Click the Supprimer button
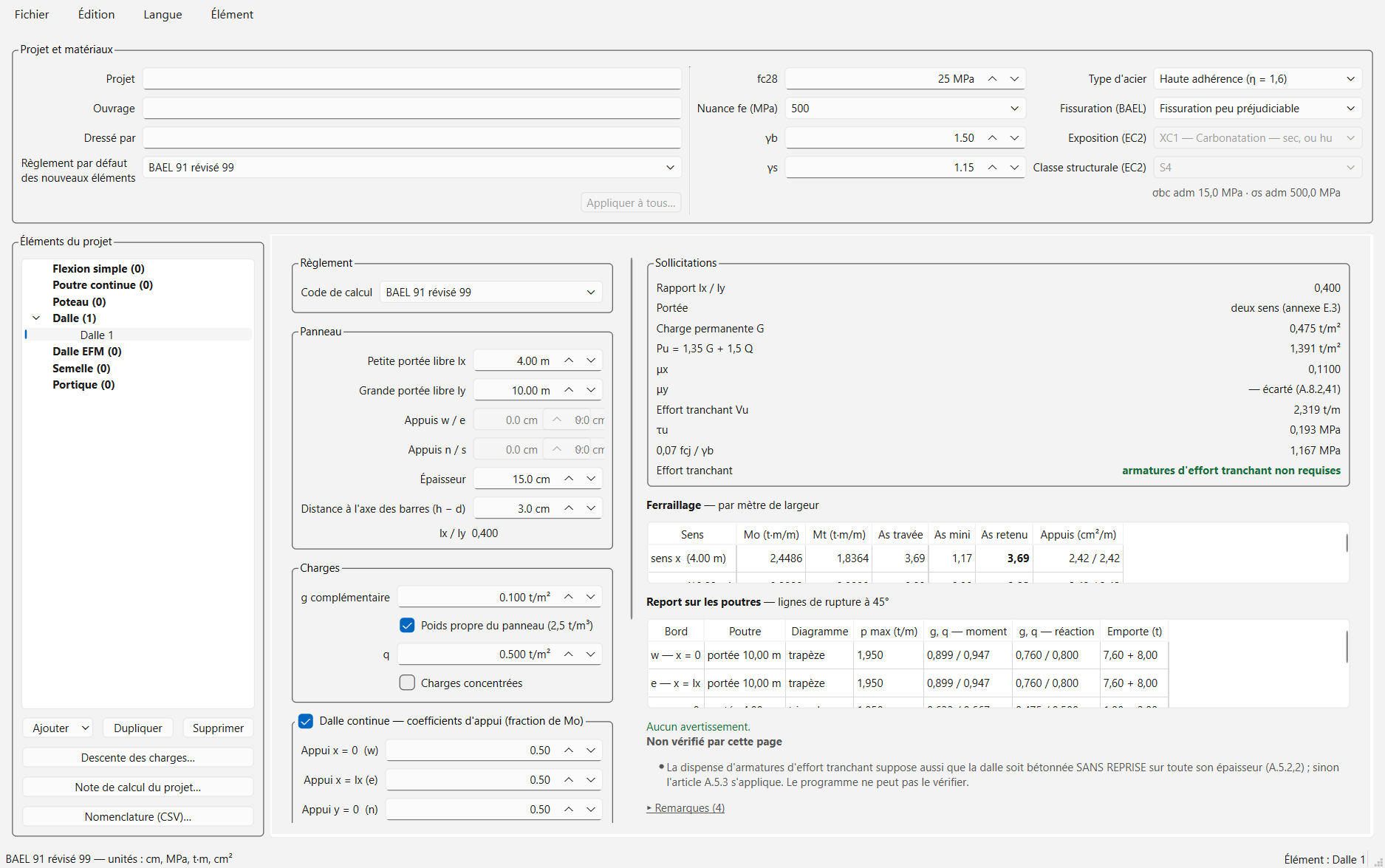Viewport: 1385px width, 868px height. point(218,728)
